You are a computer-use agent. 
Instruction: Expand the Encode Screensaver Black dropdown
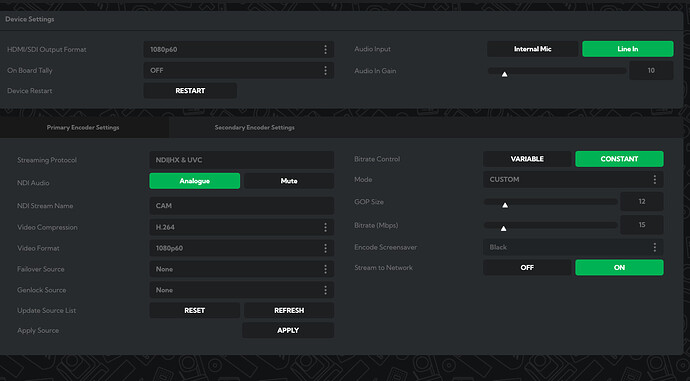[x=573, y=247]
